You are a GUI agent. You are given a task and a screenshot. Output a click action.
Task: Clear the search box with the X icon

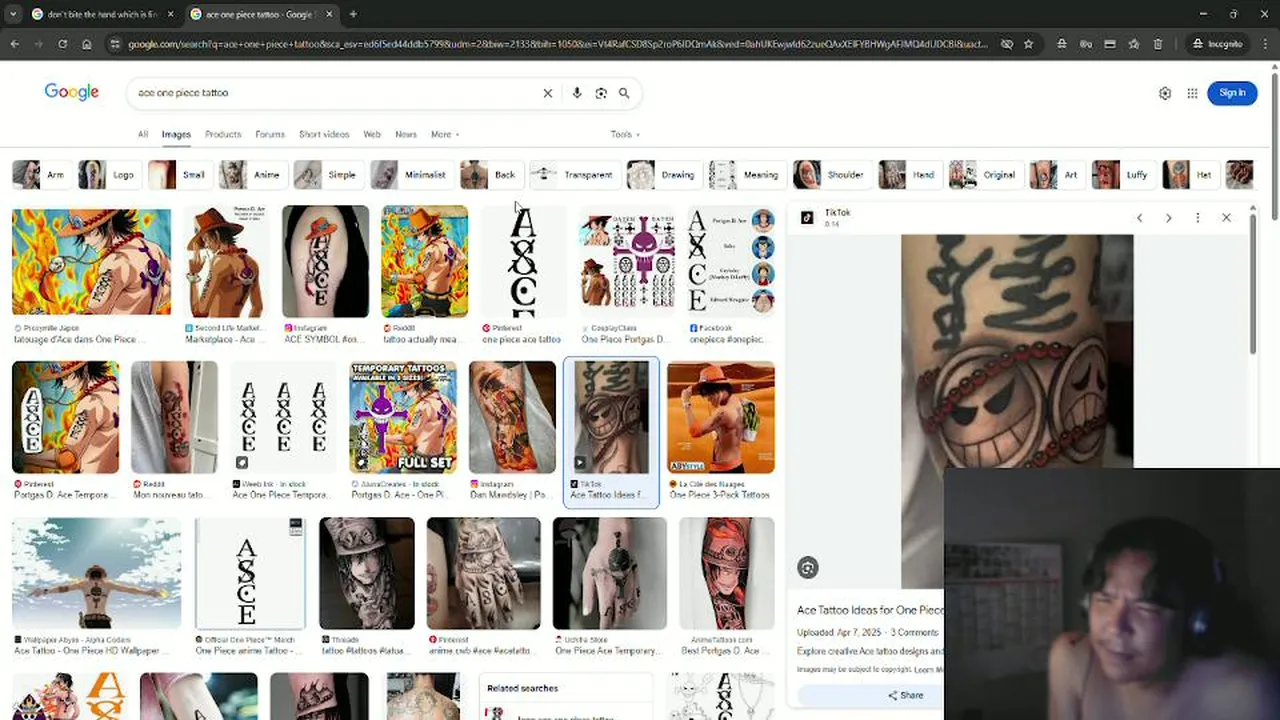(547, 93)
